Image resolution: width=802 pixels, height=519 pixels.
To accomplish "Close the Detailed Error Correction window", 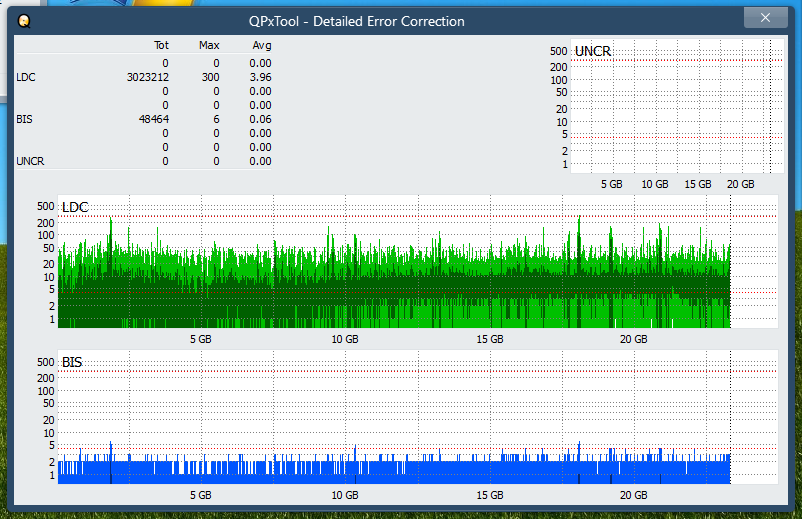I will coord(765,18).
